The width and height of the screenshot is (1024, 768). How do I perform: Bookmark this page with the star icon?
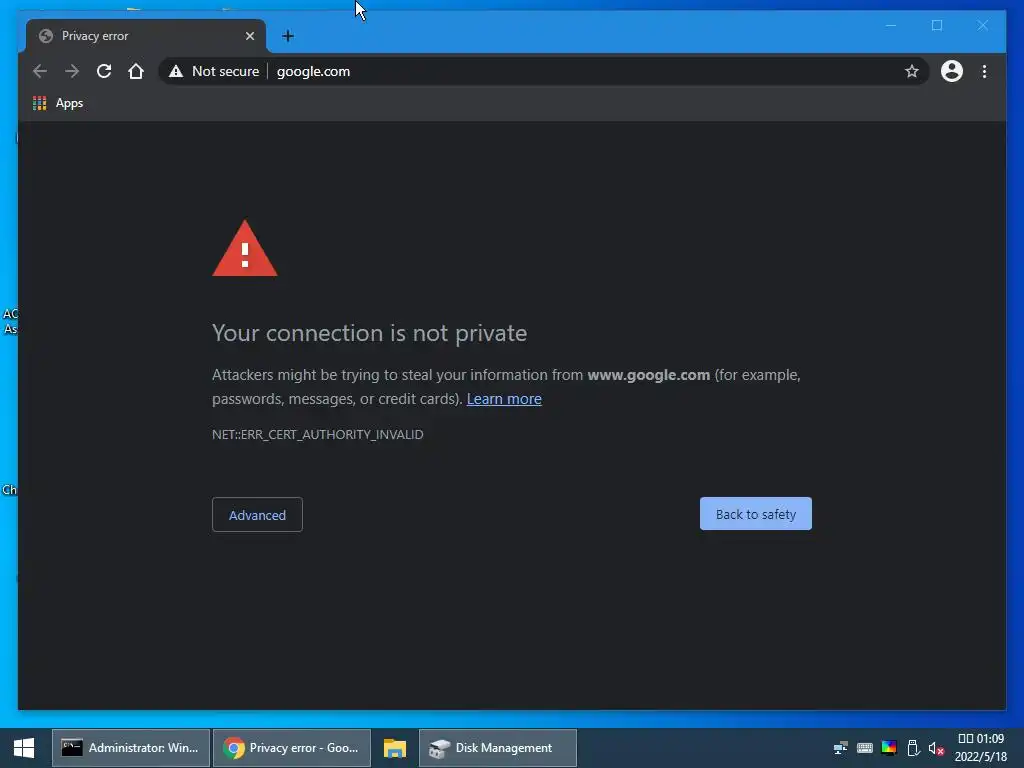[x=912, y=71]
